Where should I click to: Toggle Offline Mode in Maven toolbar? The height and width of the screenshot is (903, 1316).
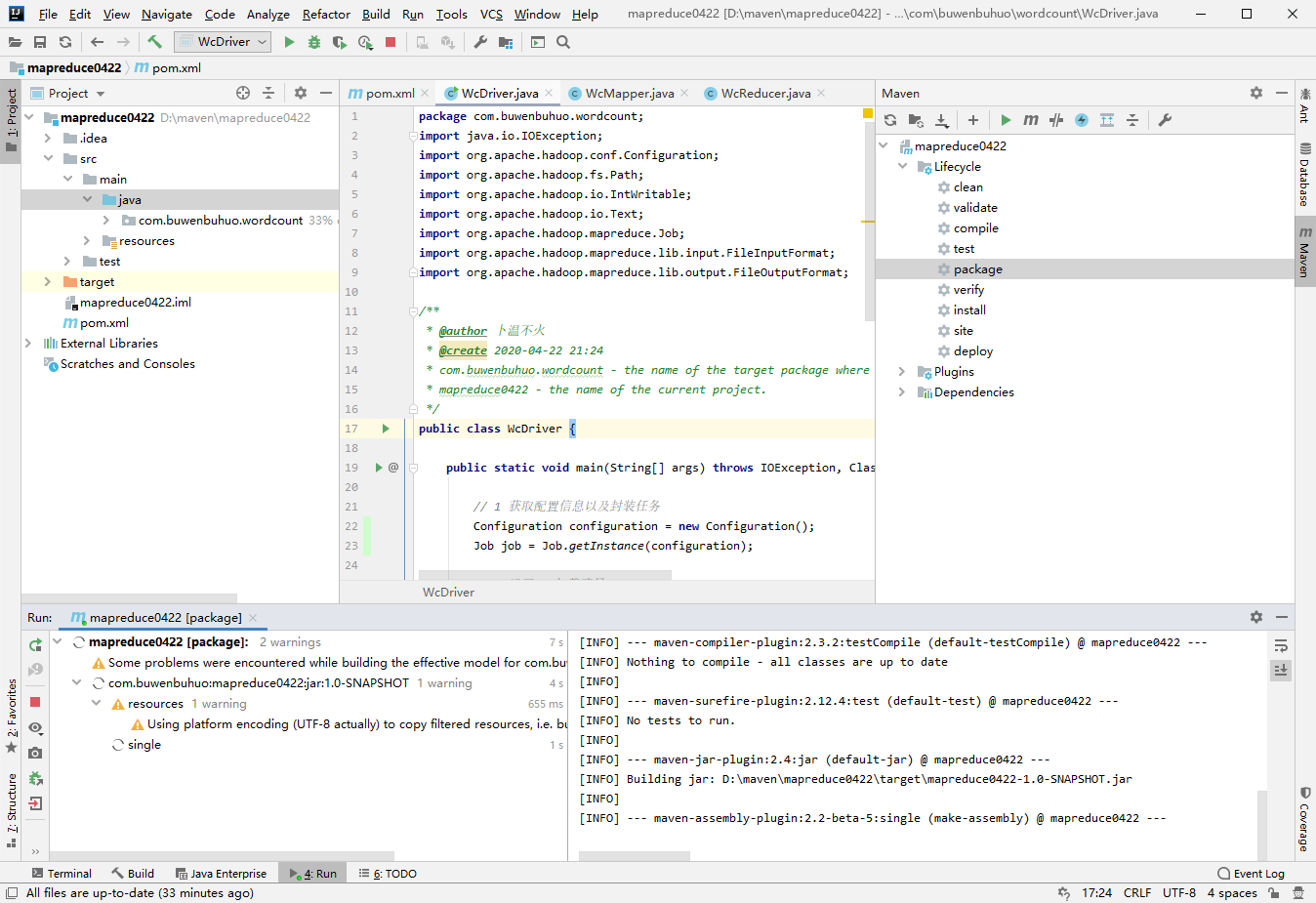pos(1056,120)
